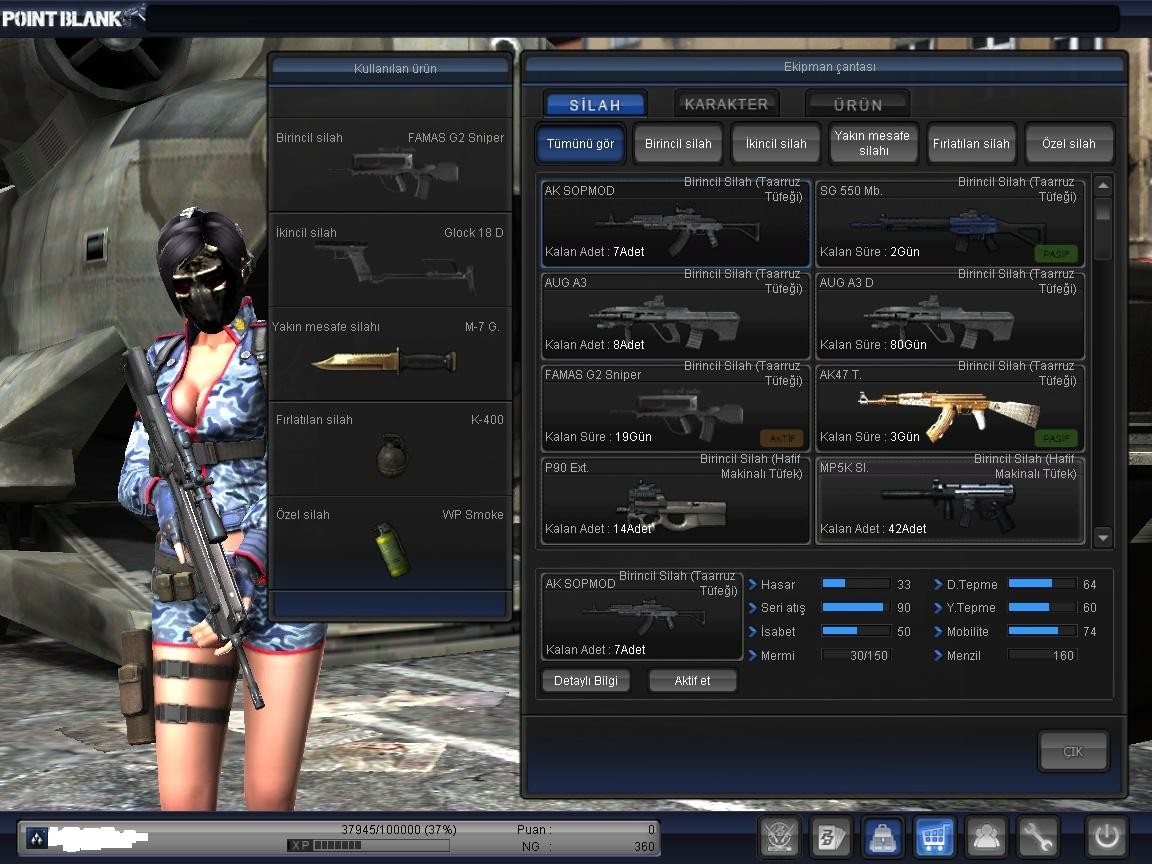Switch to the SİLAH tab
Image resolution: width=1152 pixels, height=864 pixels.
tap(595, 104)
